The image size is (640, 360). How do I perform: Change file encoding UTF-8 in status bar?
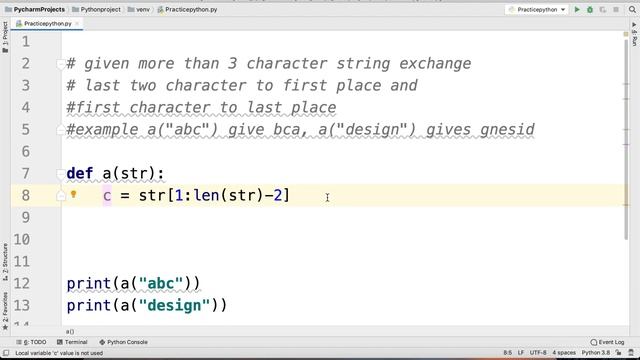(x=538, y=353)
